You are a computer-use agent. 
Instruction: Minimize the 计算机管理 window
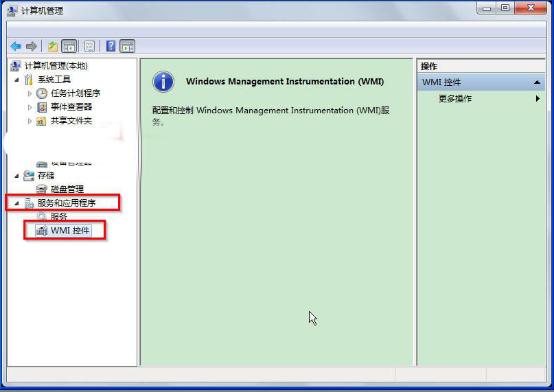click(x=488, y=8)
